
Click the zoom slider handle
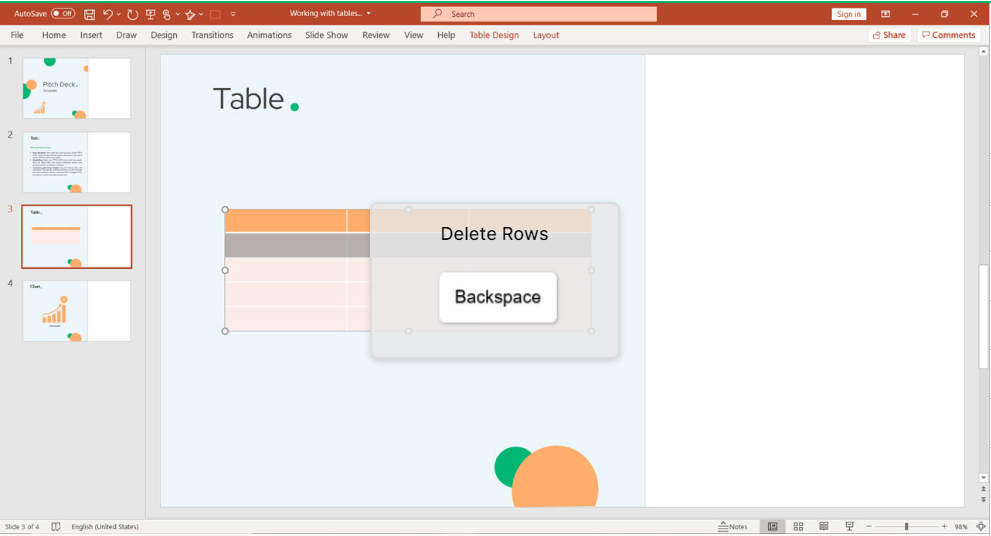(906, 526)
